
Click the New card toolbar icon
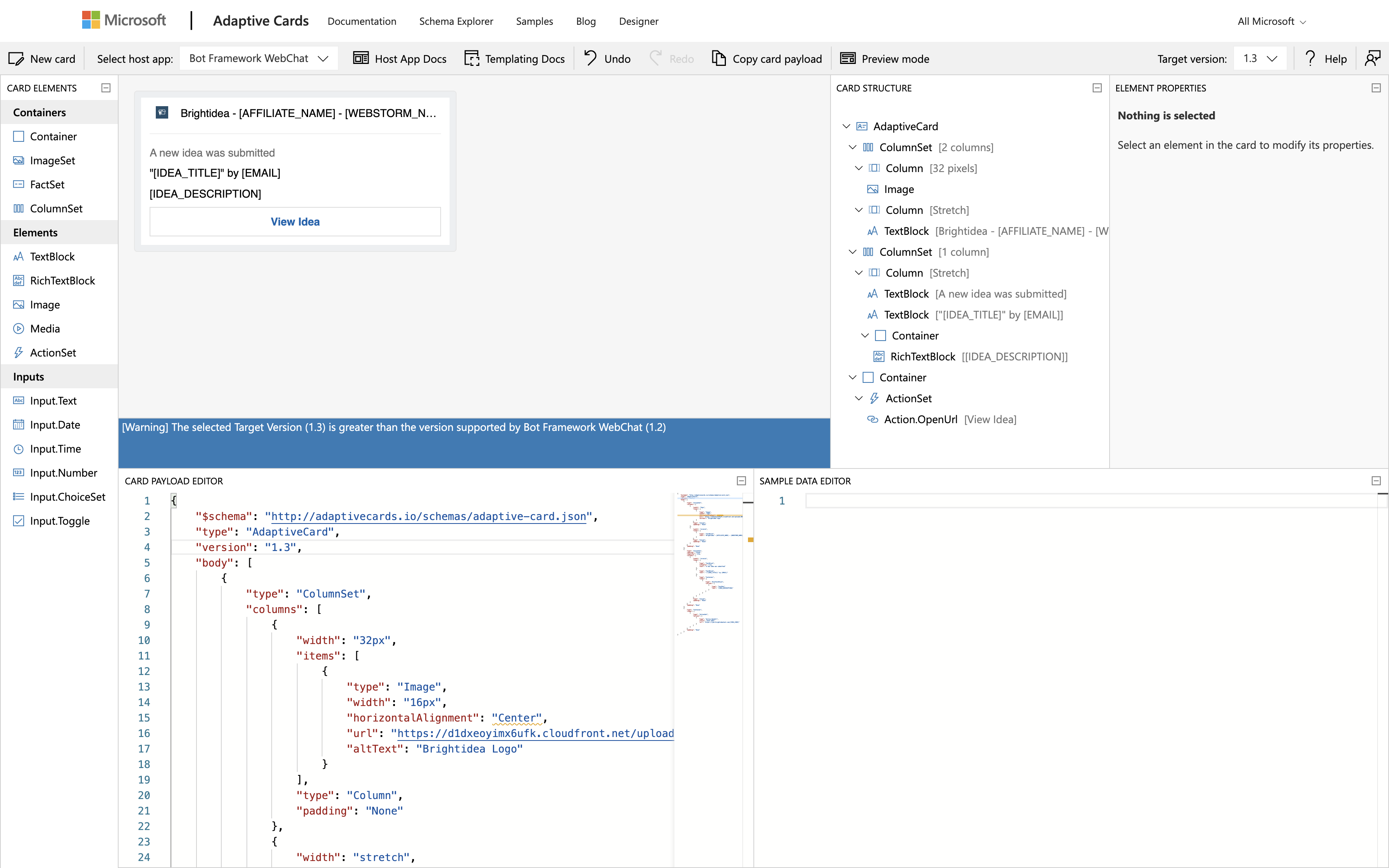pyautogui.click(x=16, y=59)
